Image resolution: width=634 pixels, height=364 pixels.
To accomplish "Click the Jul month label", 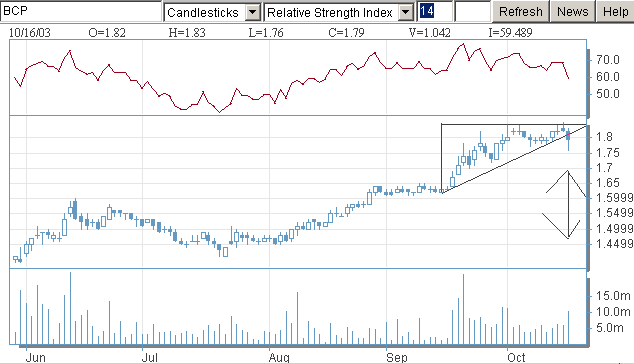I will pyautogui.click(x=149, y=358).
